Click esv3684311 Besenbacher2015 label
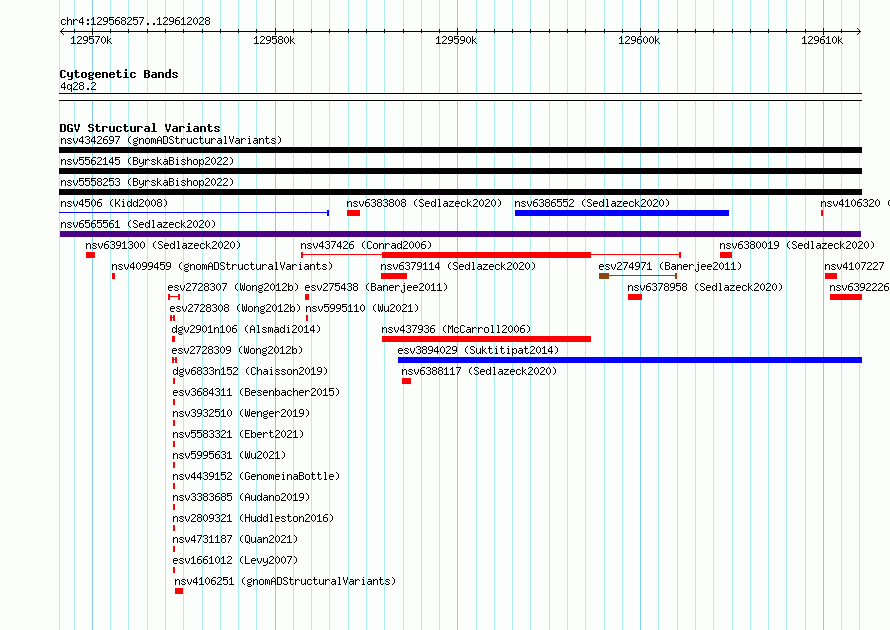This screenshot has height=630, width=890. click(x=256, y=392)
